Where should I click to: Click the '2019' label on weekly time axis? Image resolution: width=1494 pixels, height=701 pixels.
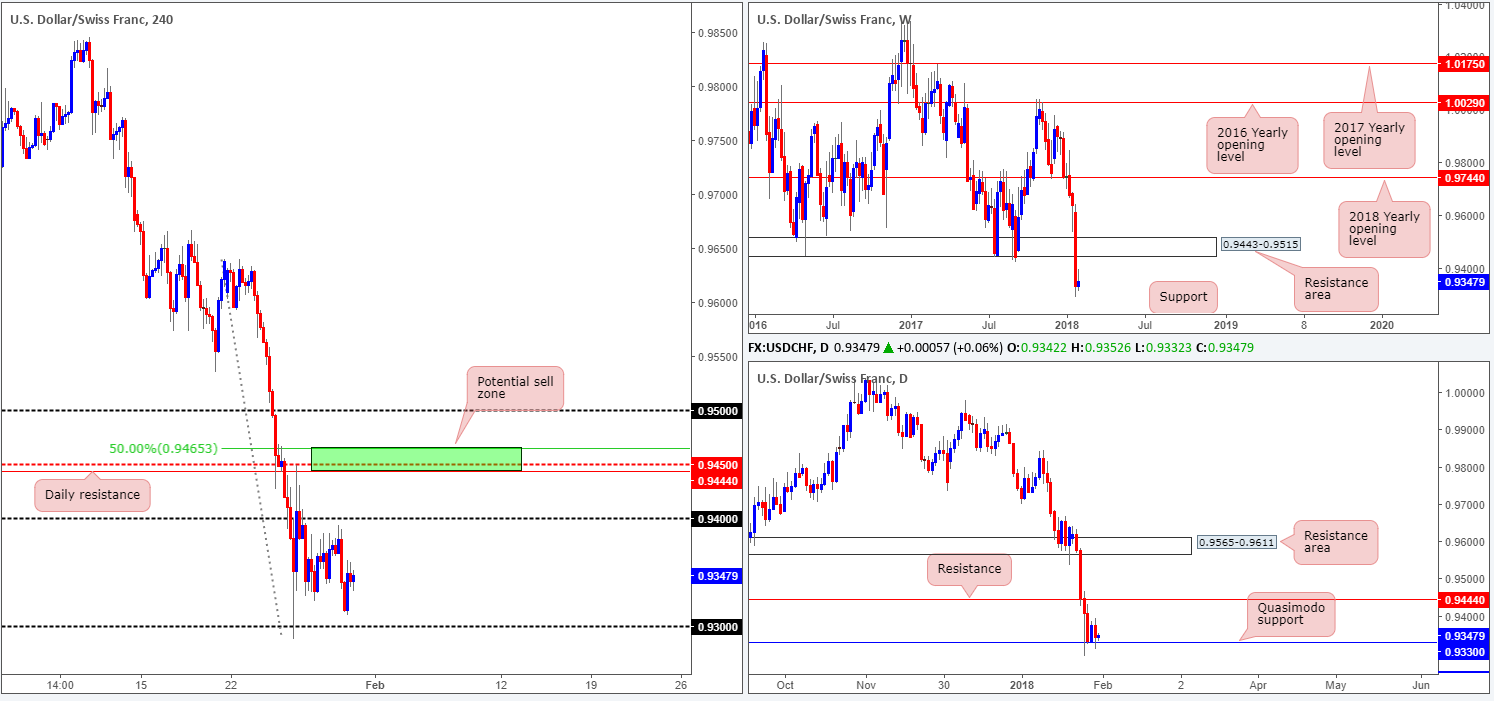click(x=1226, y=325)
